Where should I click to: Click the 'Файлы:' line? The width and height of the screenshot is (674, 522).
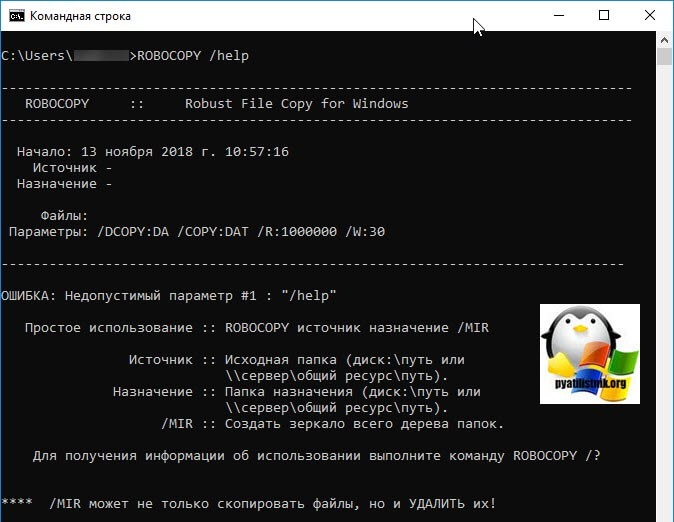click(64, 216)
